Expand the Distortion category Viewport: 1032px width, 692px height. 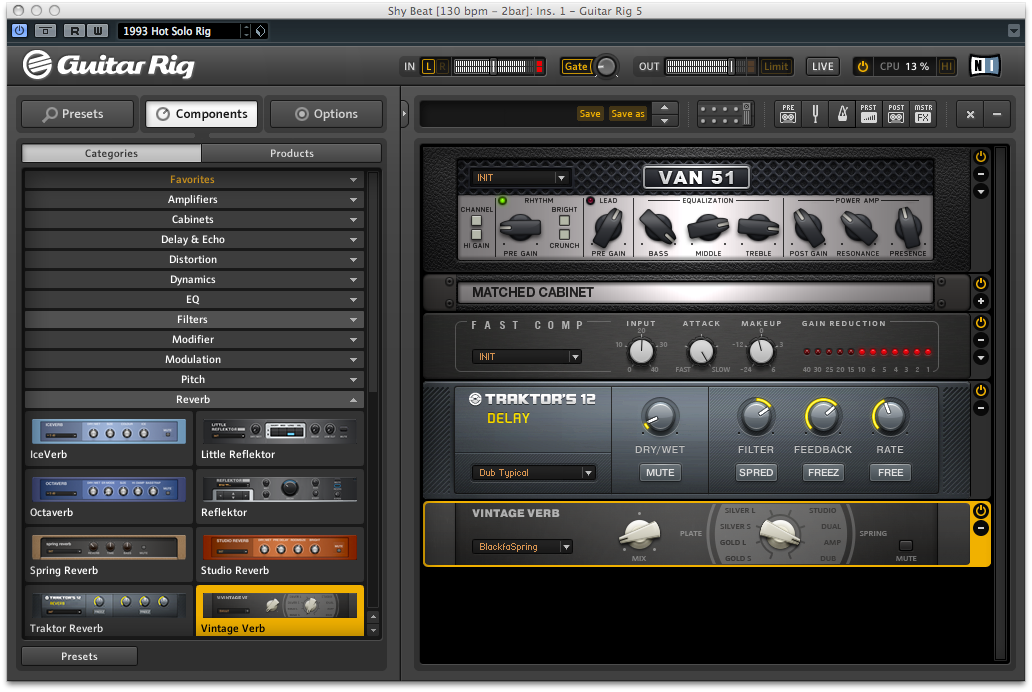click(193, 259)
